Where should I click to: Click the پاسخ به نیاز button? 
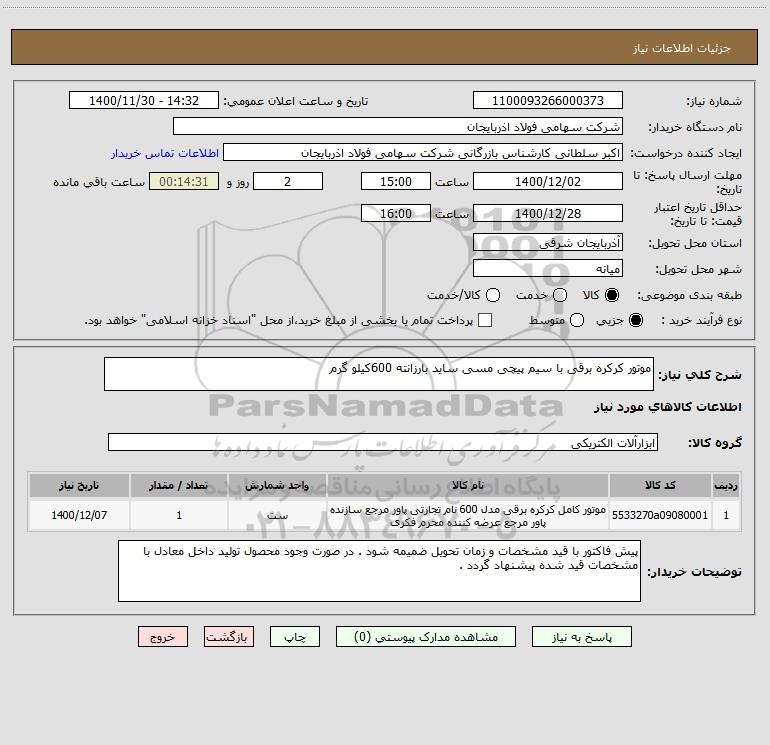coord(581,637)
